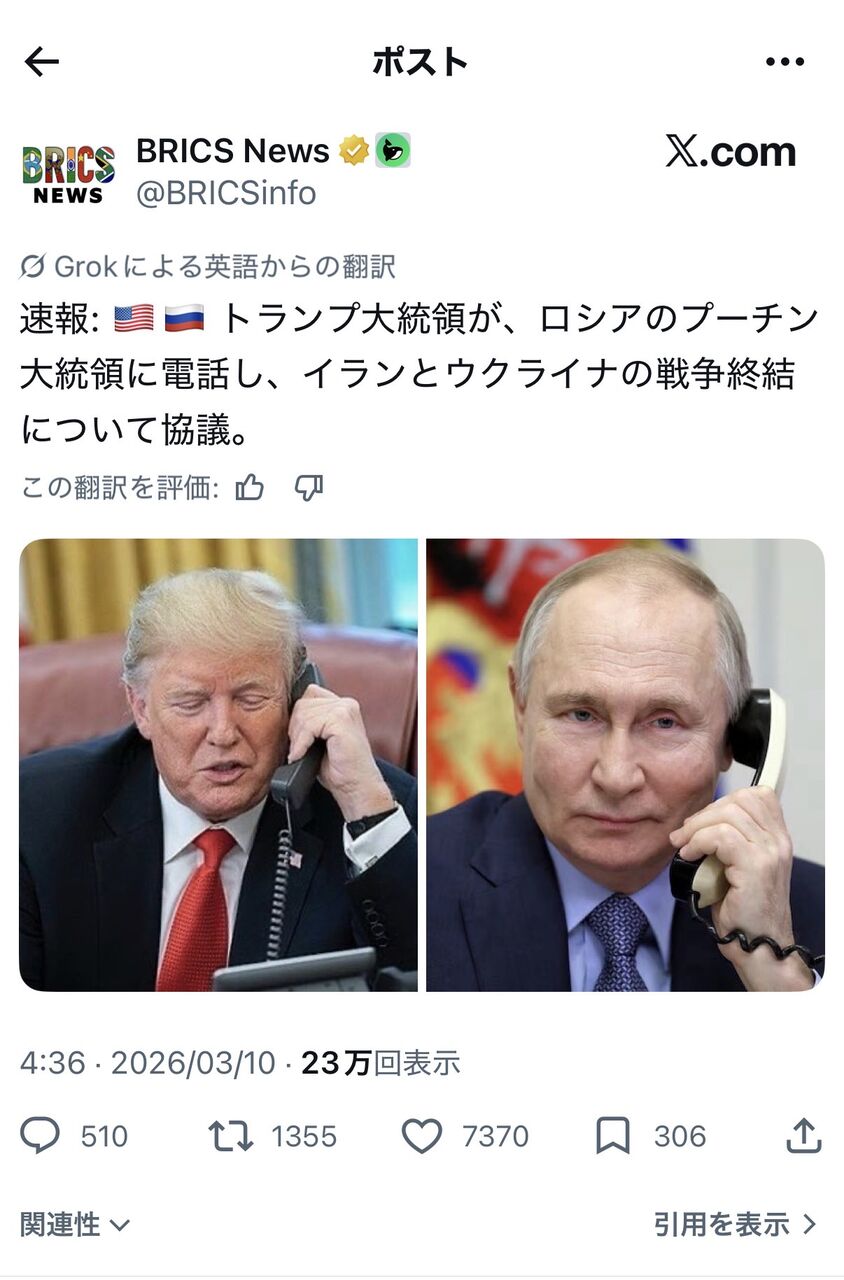Rate translation with thumbs down
The width and height of the screenshot is (844, 1280).
(x=309, y=488)
